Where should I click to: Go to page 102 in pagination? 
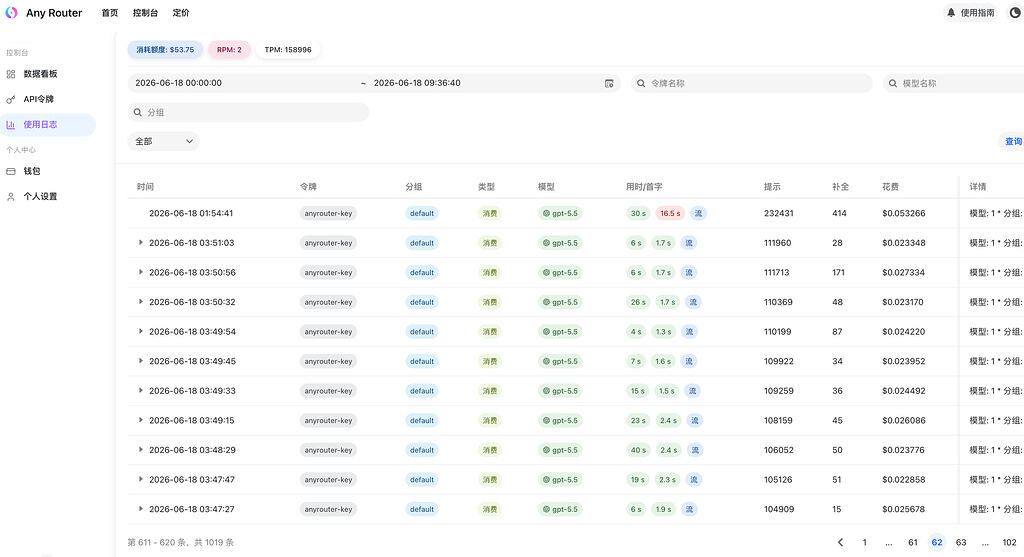[x=1010, y=543]
